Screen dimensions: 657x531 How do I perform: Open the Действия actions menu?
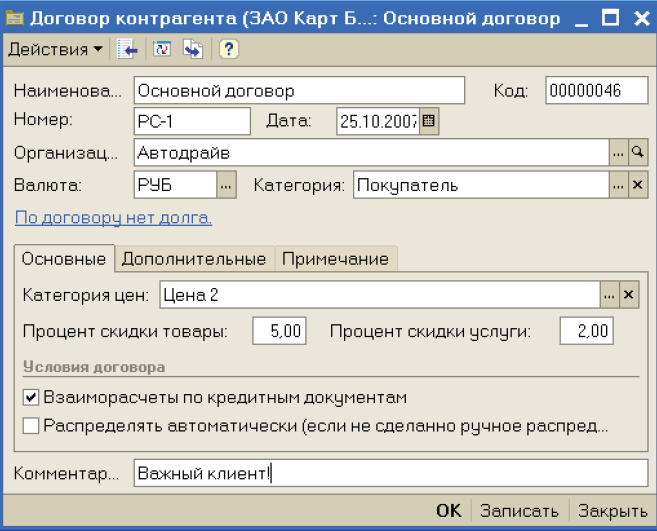[x=55, y=49]
